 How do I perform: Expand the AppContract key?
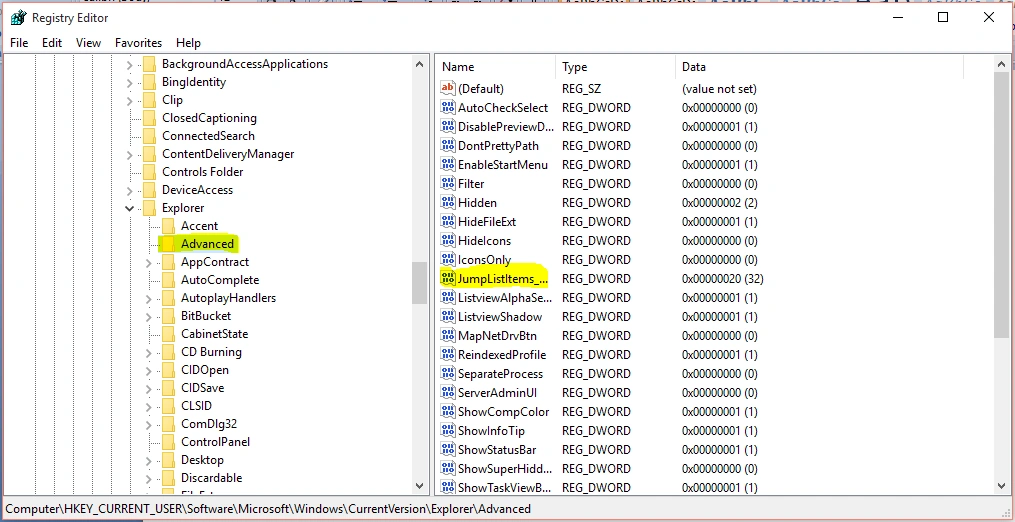click(148, 262)
